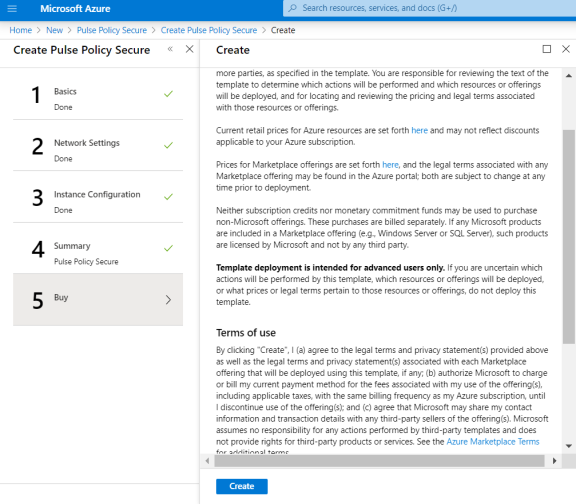Select step 3 Instance Configuration
Viewport: 576px width, 504px height.
(98, 197)
